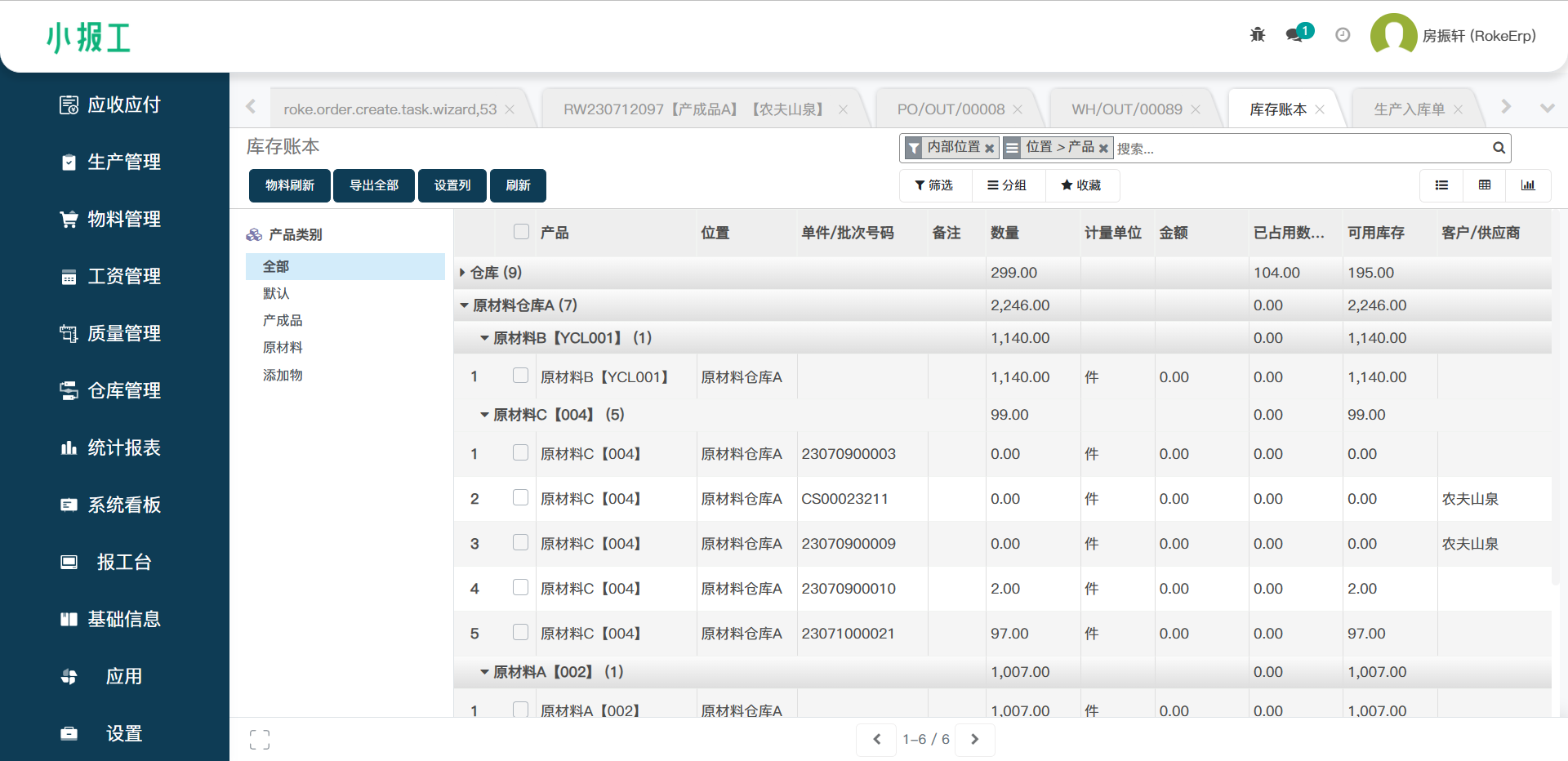Collapse the 原材料C【004】 group
1568x761 pixels.
pyautogui.click(x=483, y=414)
